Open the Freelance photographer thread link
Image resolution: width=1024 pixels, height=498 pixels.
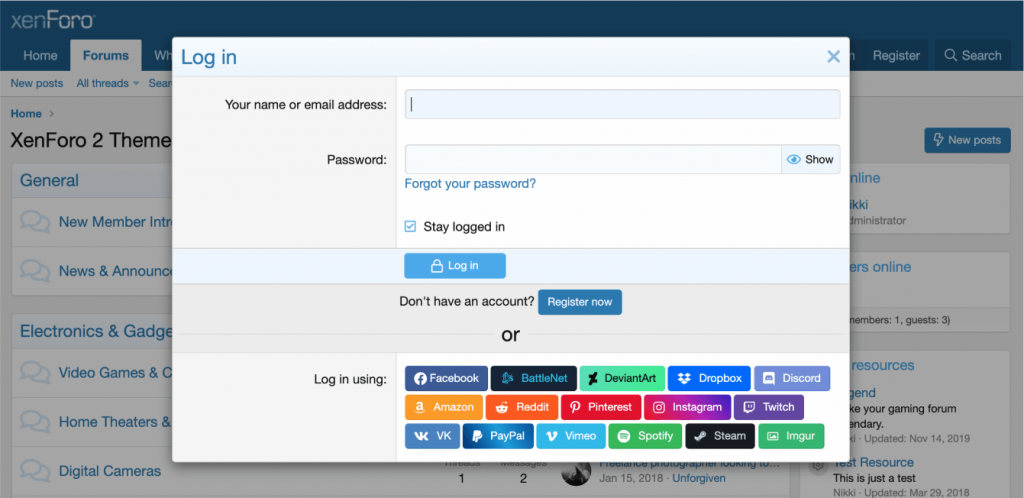tap(689, 464)
